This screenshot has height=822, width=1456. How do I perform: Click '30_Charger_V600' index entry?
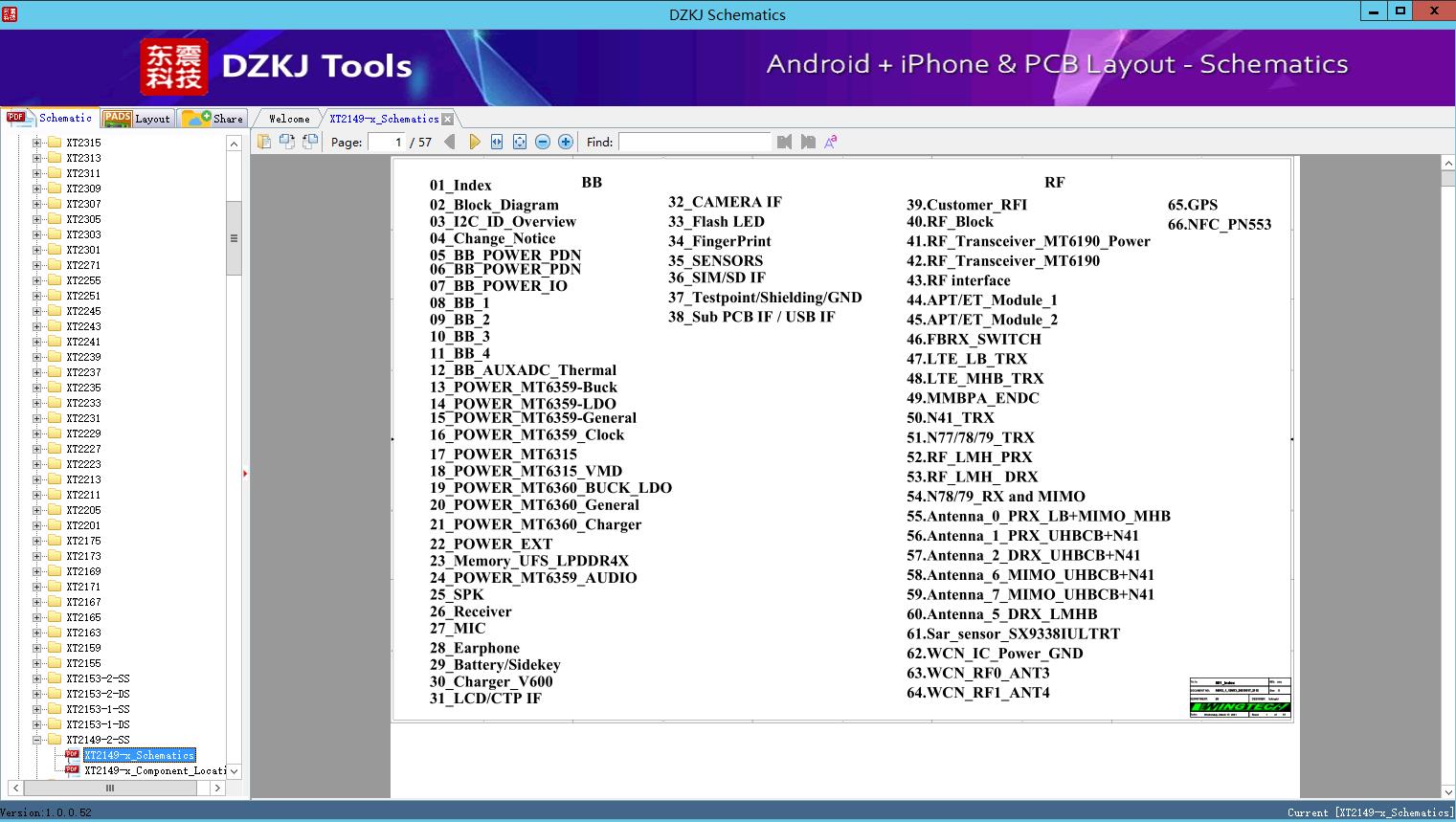point(491,682)
